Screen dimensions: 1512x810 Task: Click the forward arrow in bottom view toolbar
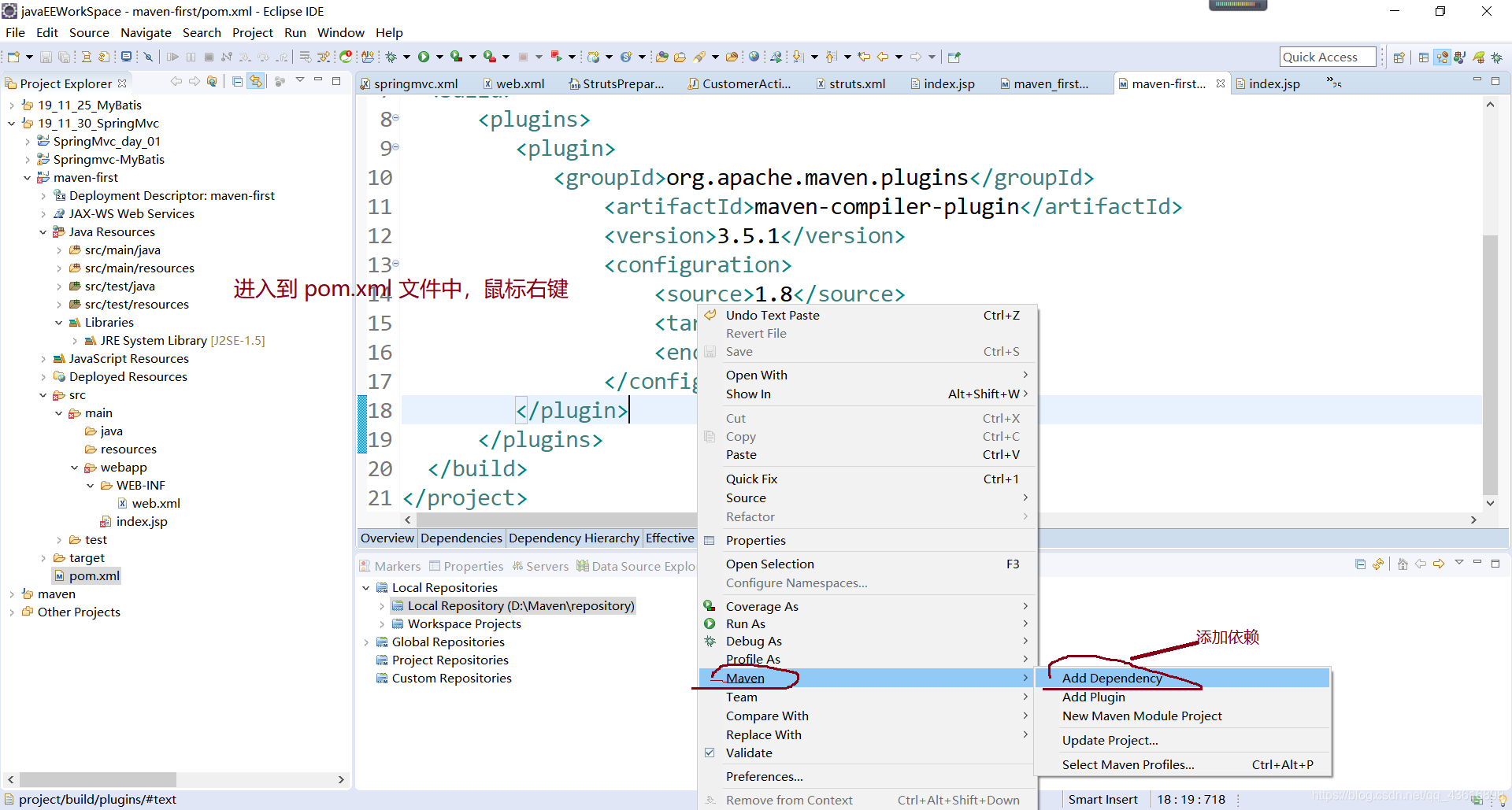click(x=1439, y=564)
